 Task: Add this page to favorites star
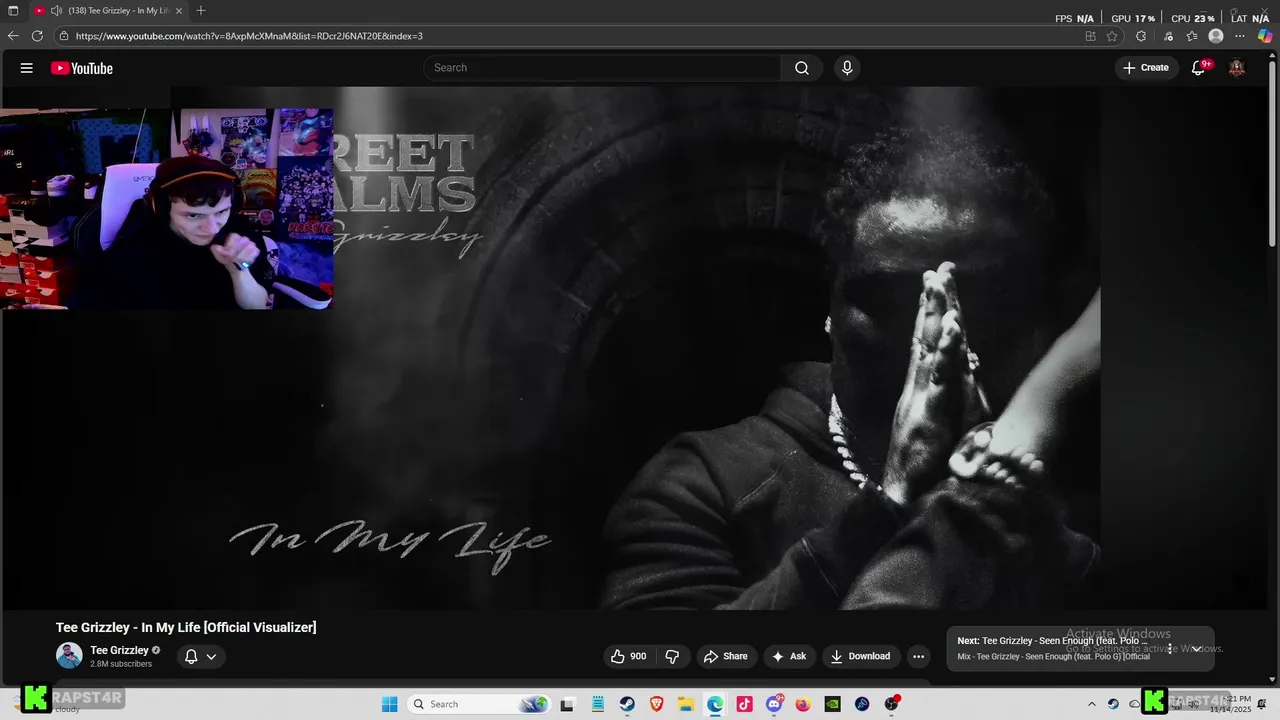pyautogui.click(x=1112, y=36)
